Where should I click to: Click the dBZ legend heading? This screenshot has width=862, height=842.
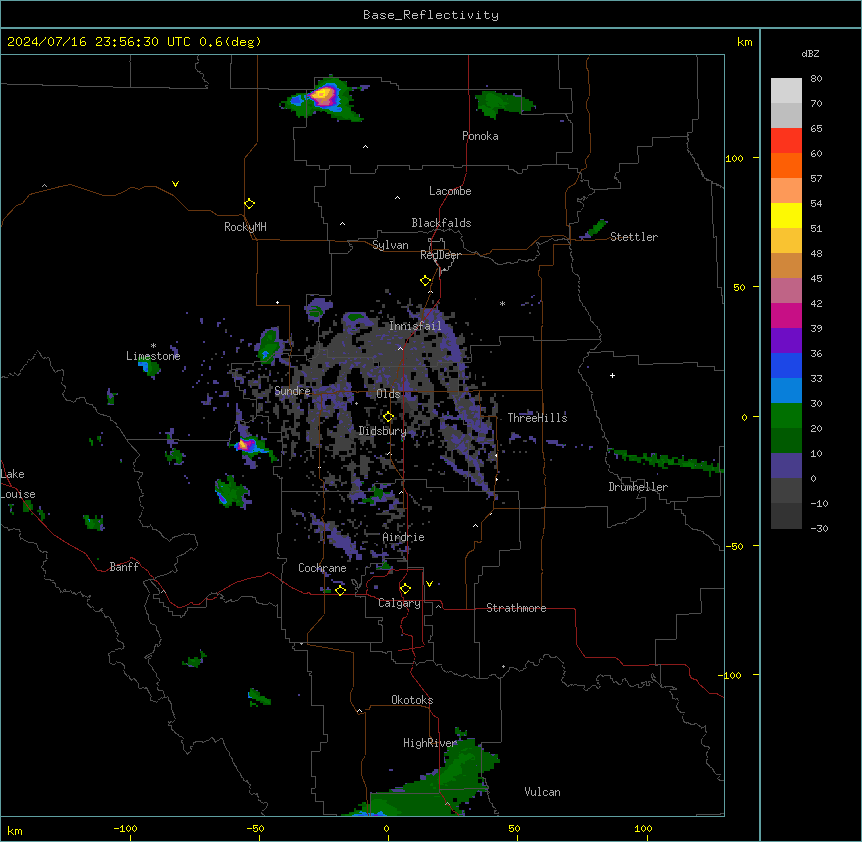[810, 53]
